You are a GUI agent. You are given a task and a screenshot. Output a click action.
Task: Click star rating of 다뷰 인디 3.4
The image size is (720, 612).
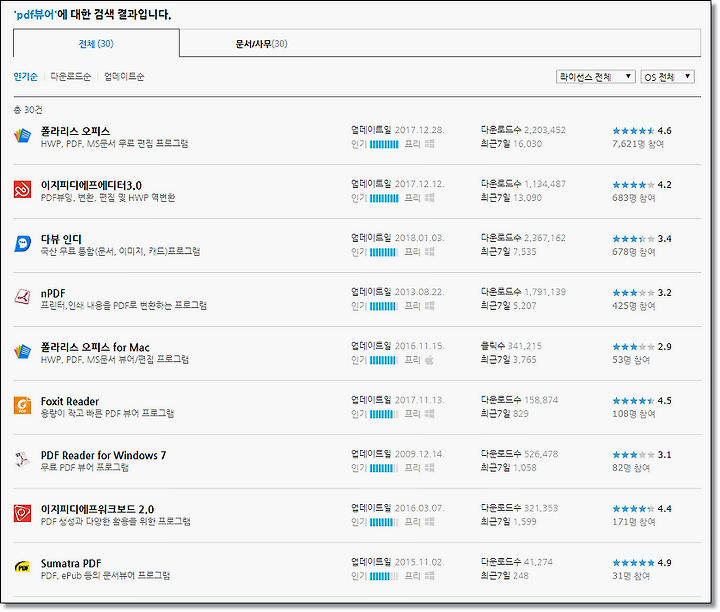click(x=633, y=239)
